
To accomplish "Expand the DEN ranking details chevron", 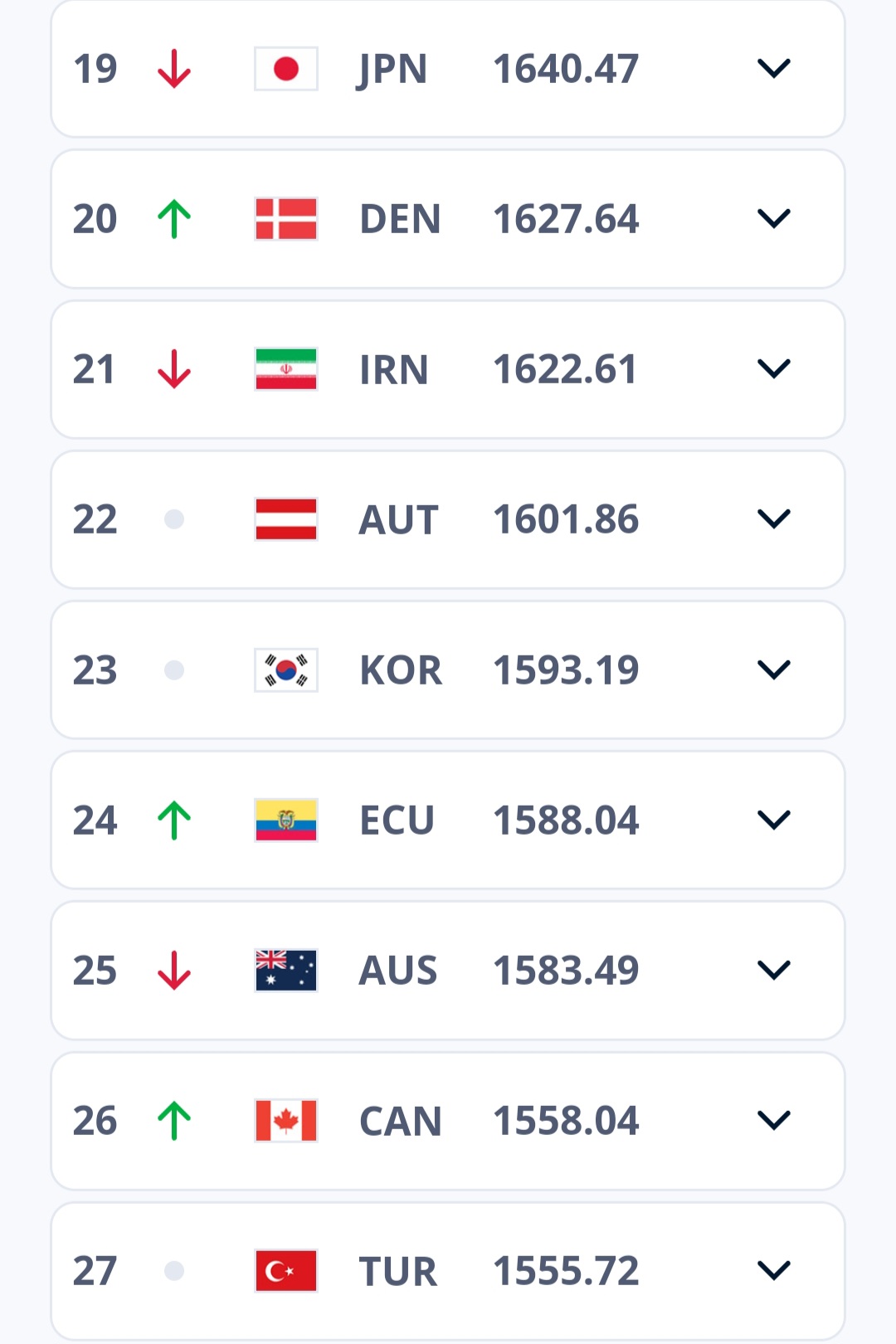I will coord(774,219).
